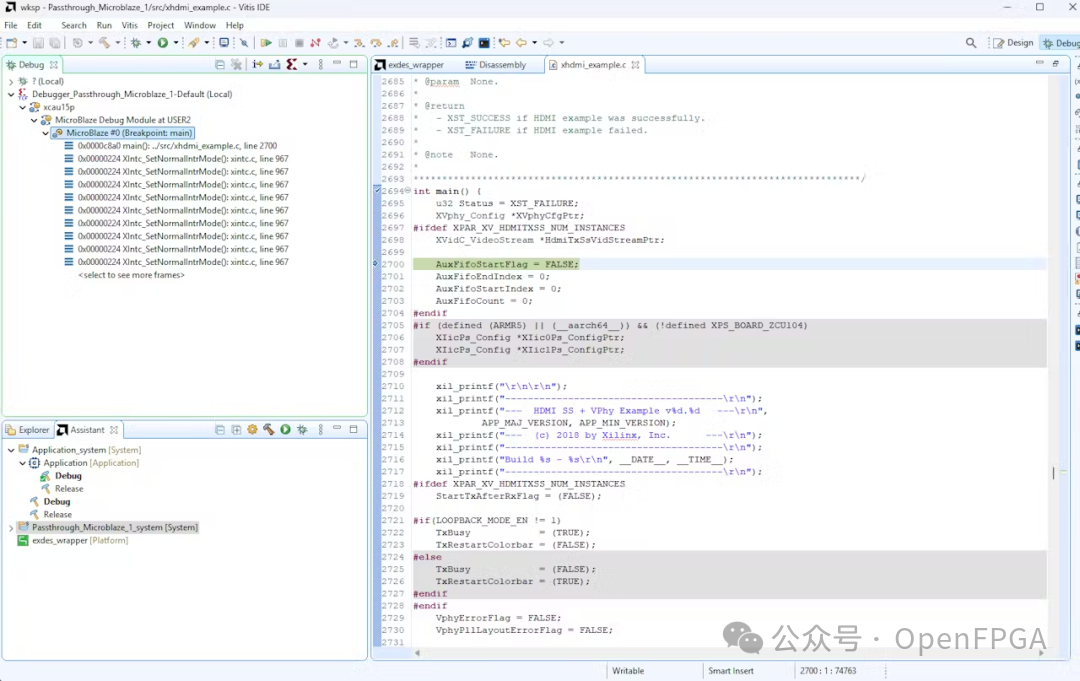Switch to the Design perspective button

pyautogui.click(x=1013, y=43)
